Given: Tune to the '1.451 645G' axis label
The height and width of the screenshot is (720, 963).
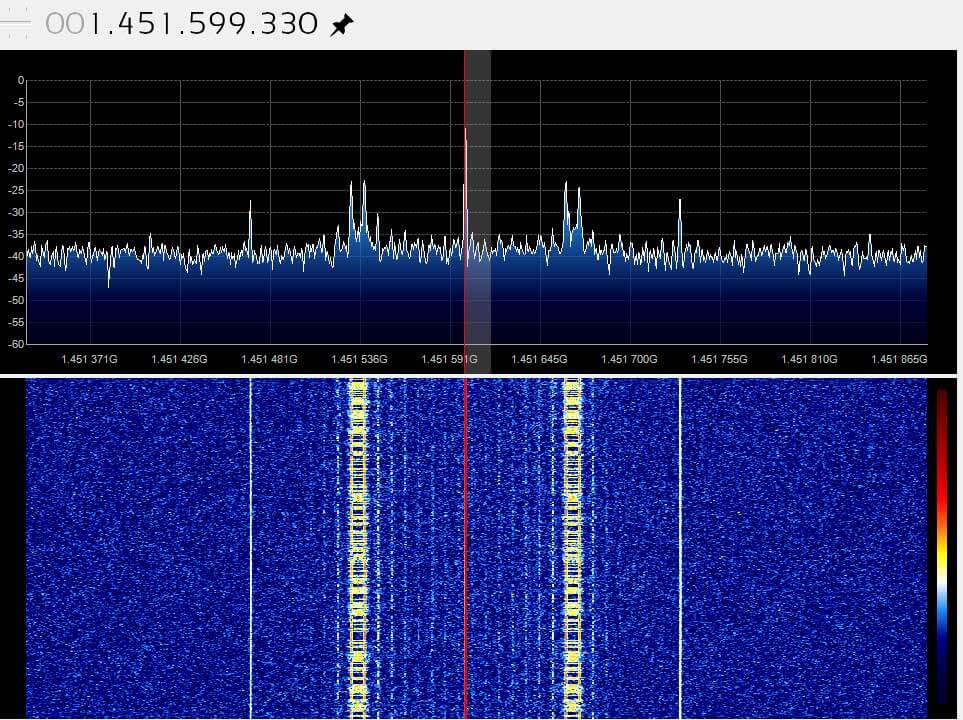Looking at the screenshot, I should [x=539, y=359].
